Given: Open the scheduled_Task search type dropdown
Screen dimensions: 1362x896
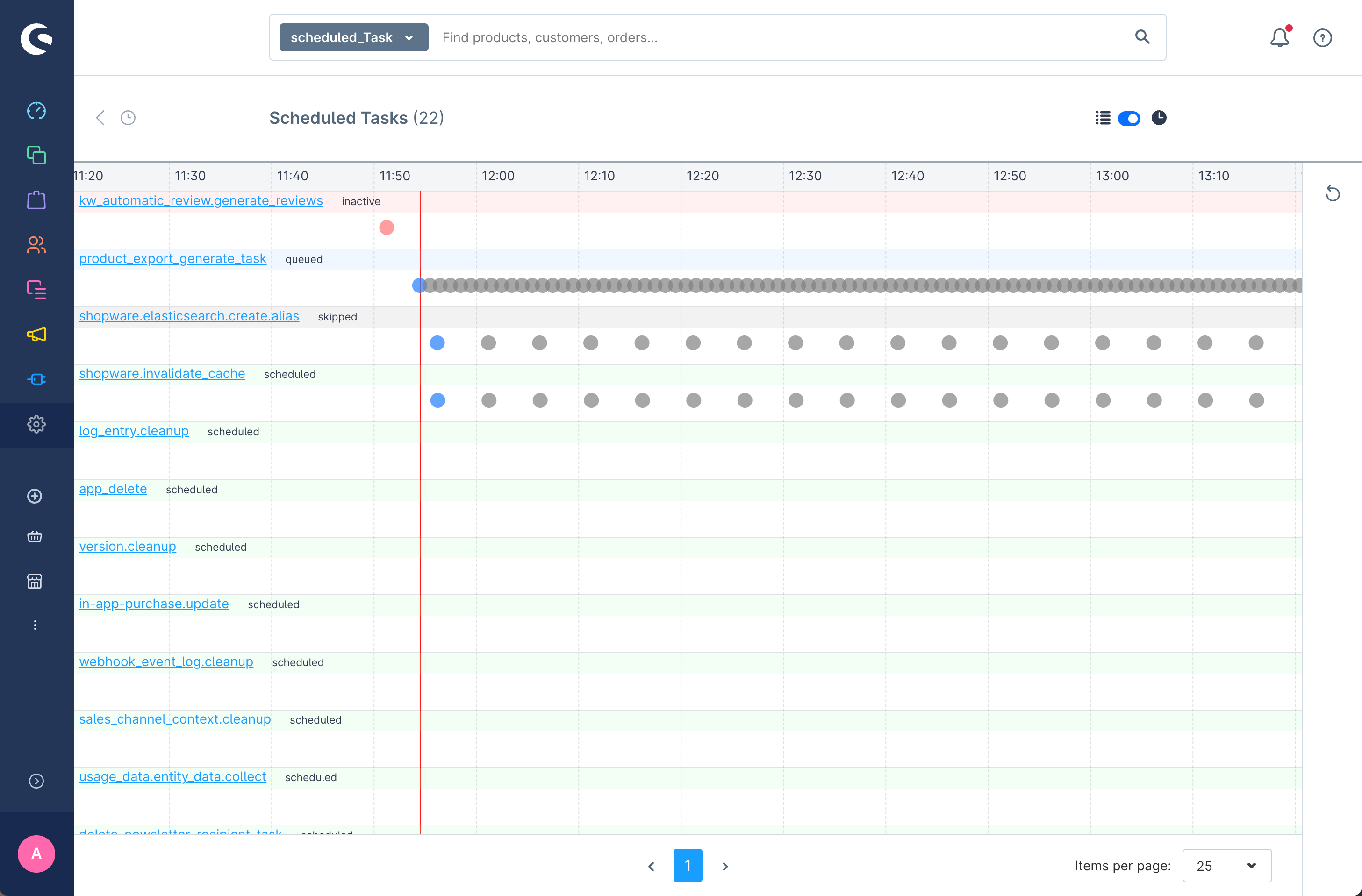Looking at the screenshot, I should pos(353,38).
